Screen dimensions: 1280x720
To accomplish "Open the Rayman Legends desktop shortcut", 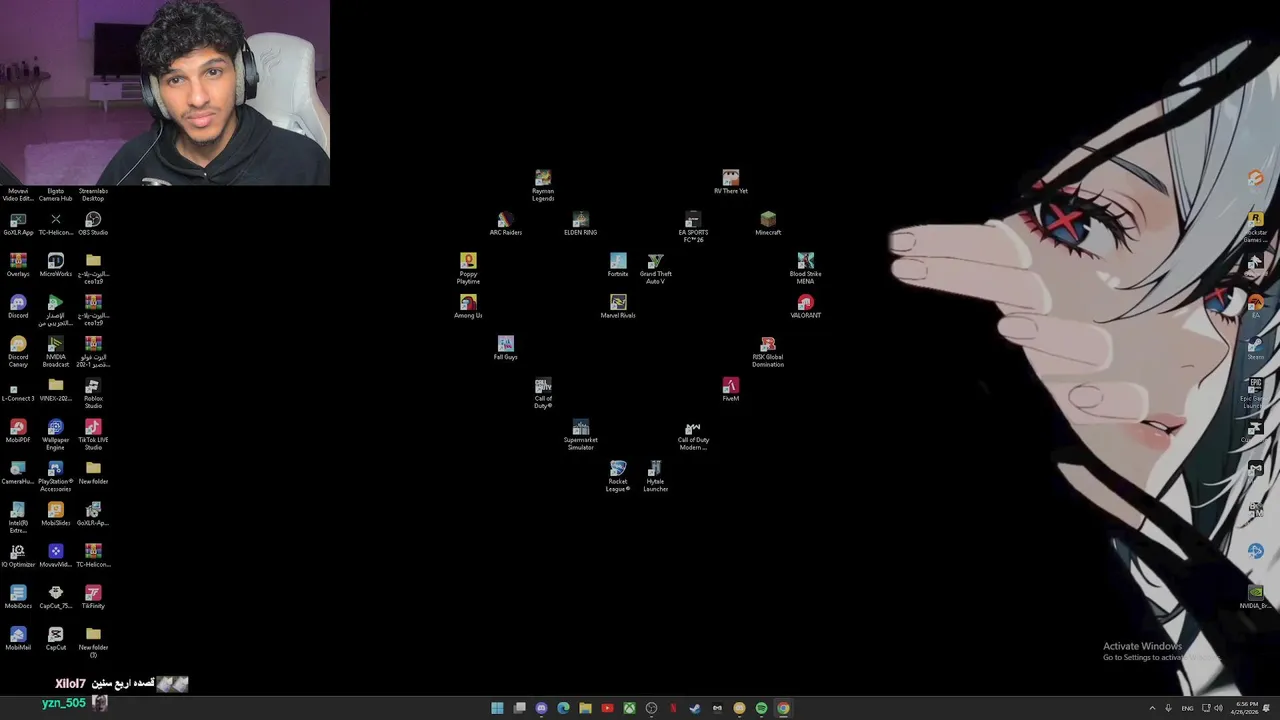I will [543, 185].
